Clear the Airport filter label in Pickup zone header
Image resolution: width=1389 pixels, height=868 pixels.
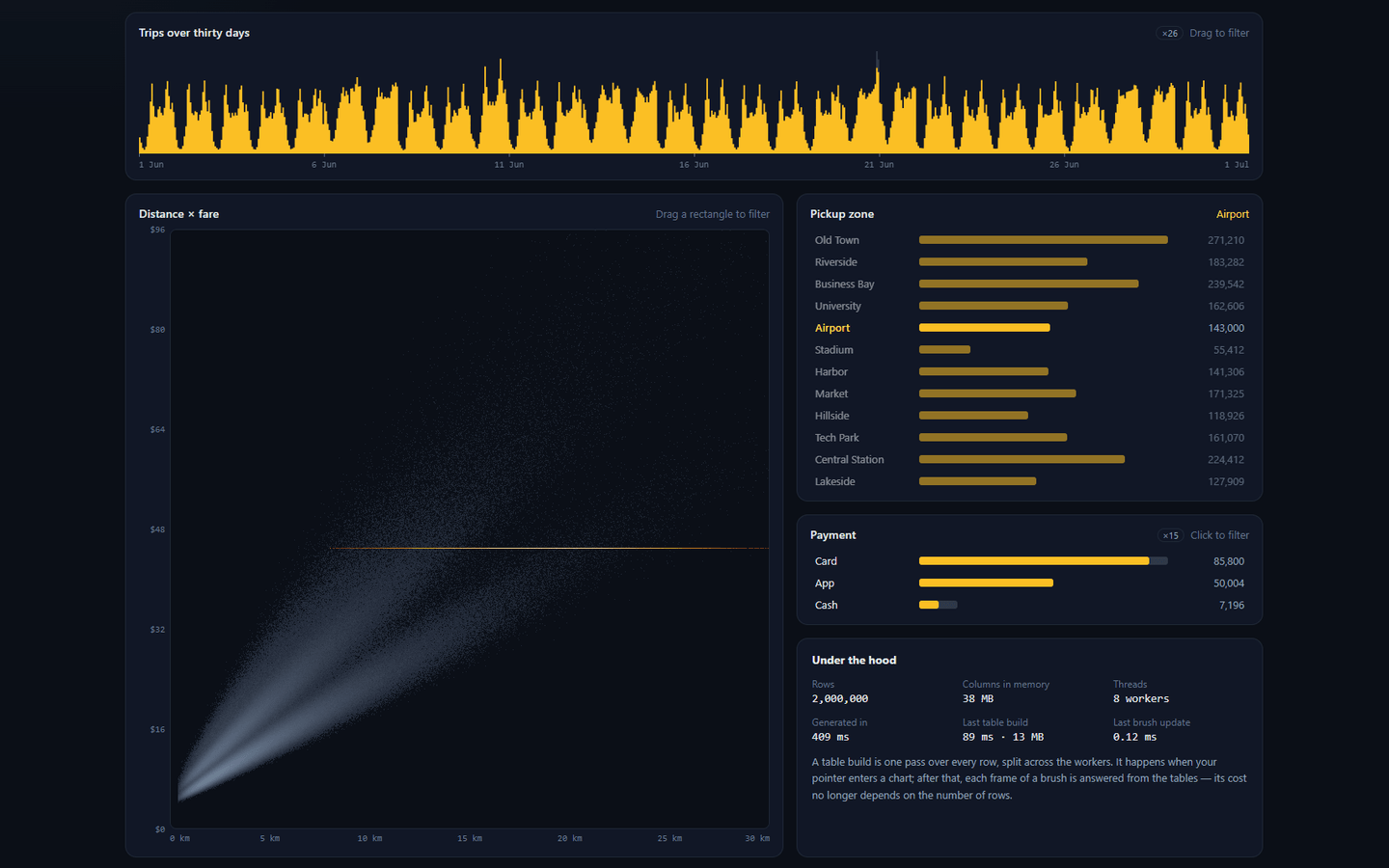coord(1233,214)
